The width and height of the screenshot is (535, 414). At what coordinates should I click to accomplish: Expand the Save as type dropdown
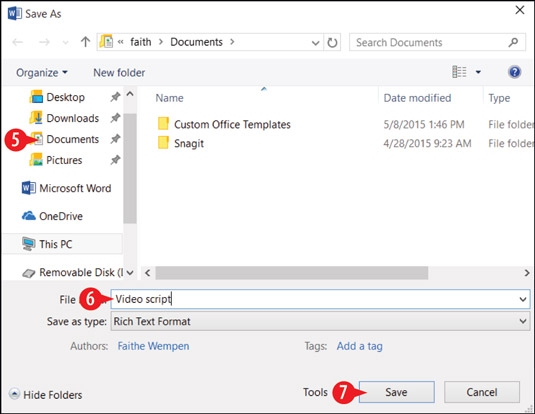523,321
